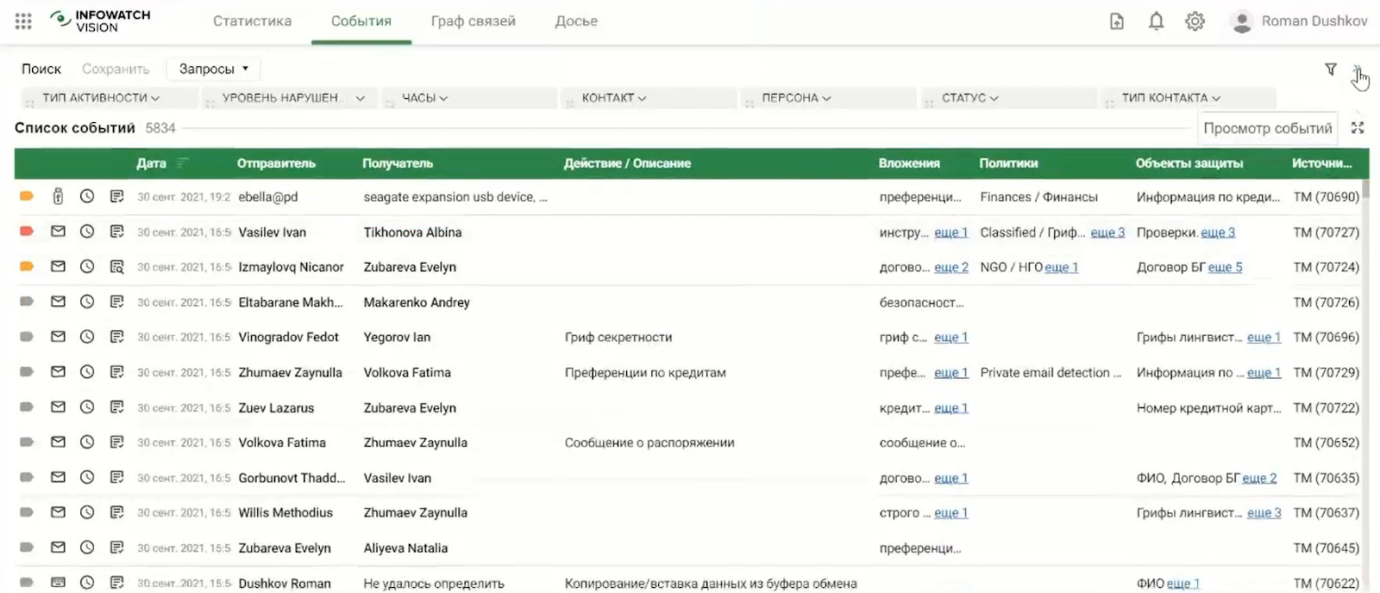Click the mail icon in Eltabarane Makh row
Viewport: 1380px width, 593px height.
[x=58, y=302]
